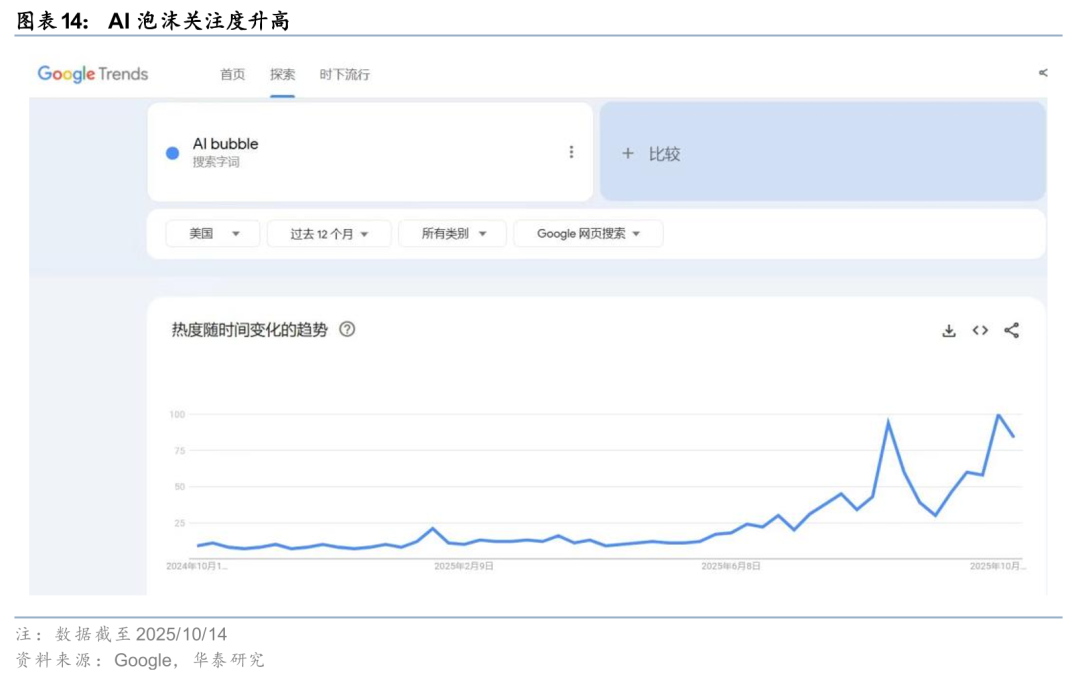Click the highest peak on the trend line

[998, 415]
